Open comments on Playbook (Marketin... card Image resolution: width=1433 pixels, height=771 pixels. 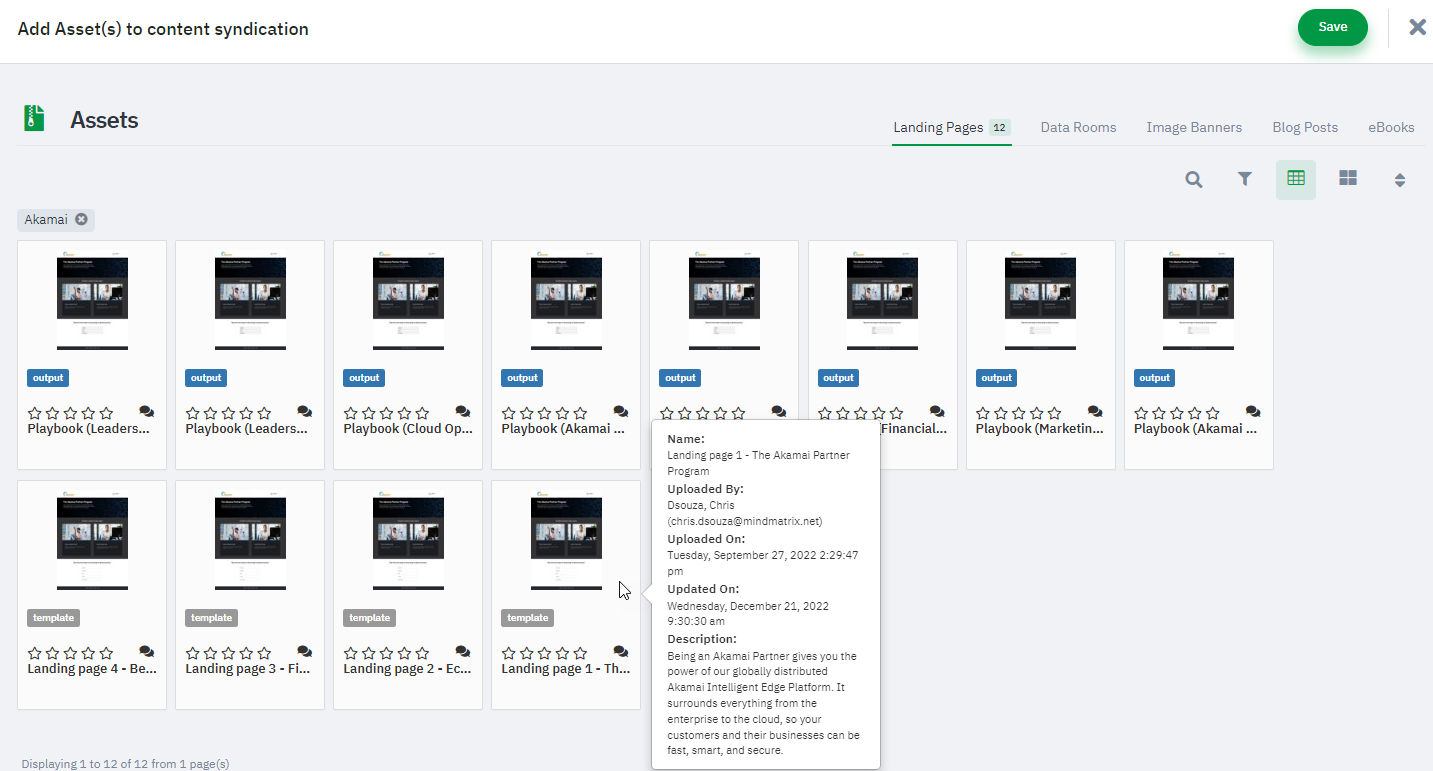[1095, 412]
